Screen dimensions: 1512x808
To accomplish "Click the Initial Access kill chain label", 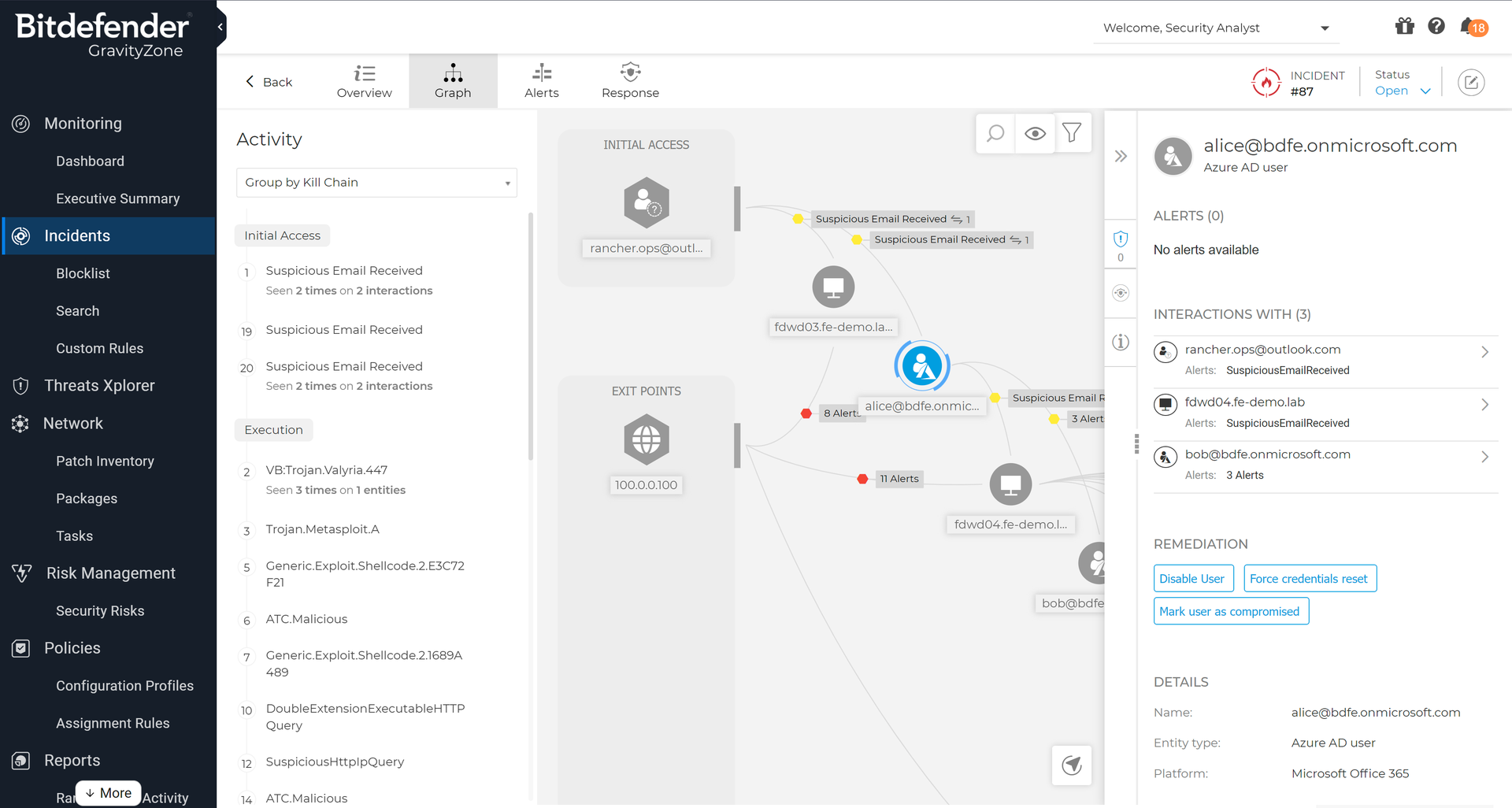I will 282,235.
